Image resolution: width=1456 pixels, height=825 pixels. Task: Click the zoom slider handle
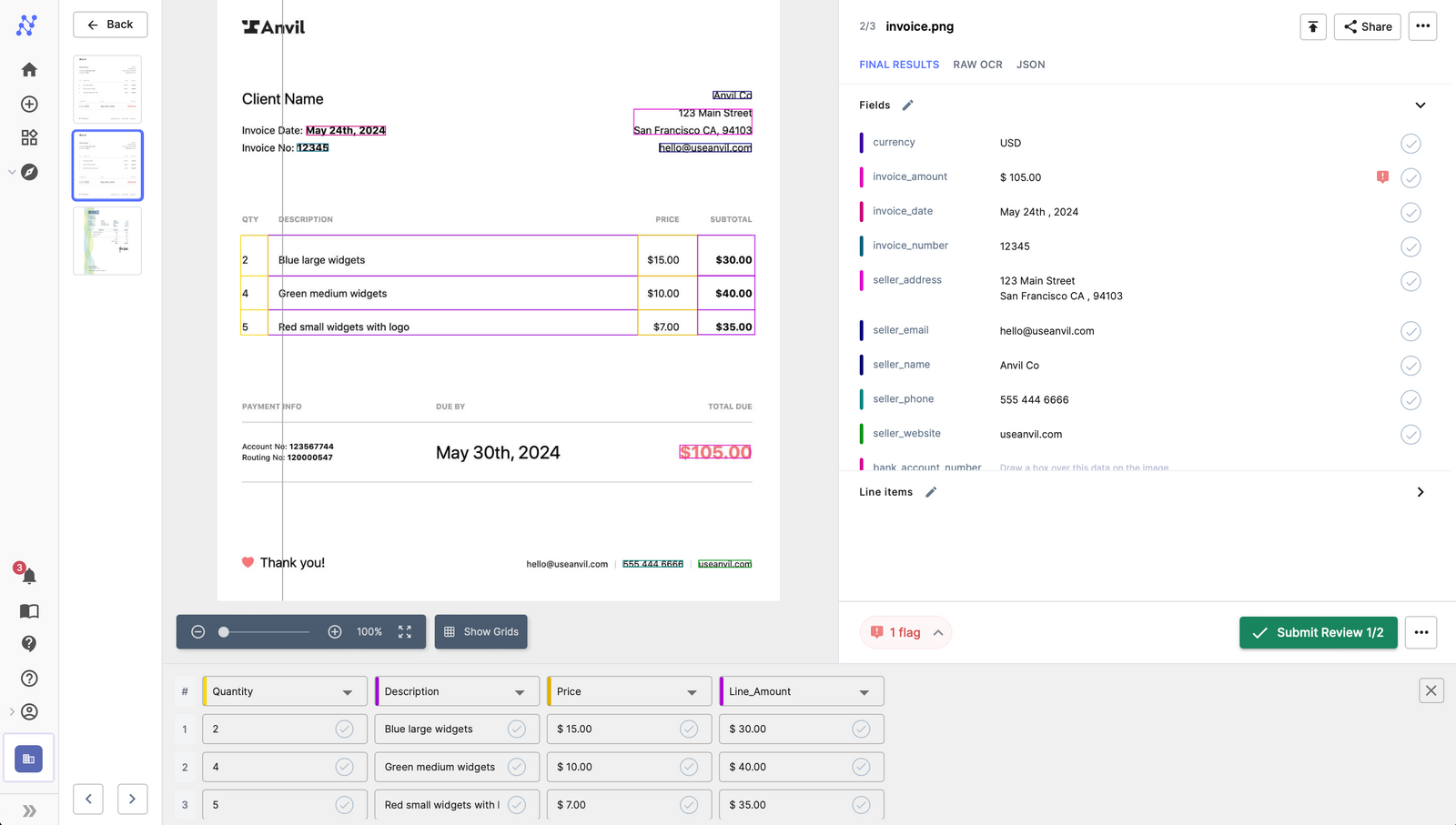tap(224, 631)
